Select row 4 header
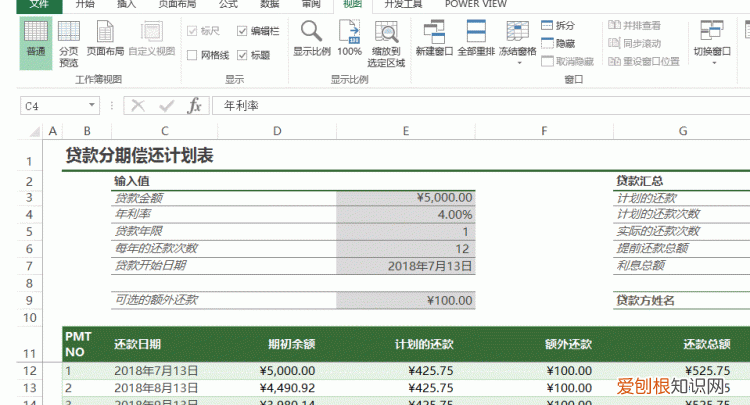Image resolution: width=750 pixels, height=405 pixels. pos(29,215)
